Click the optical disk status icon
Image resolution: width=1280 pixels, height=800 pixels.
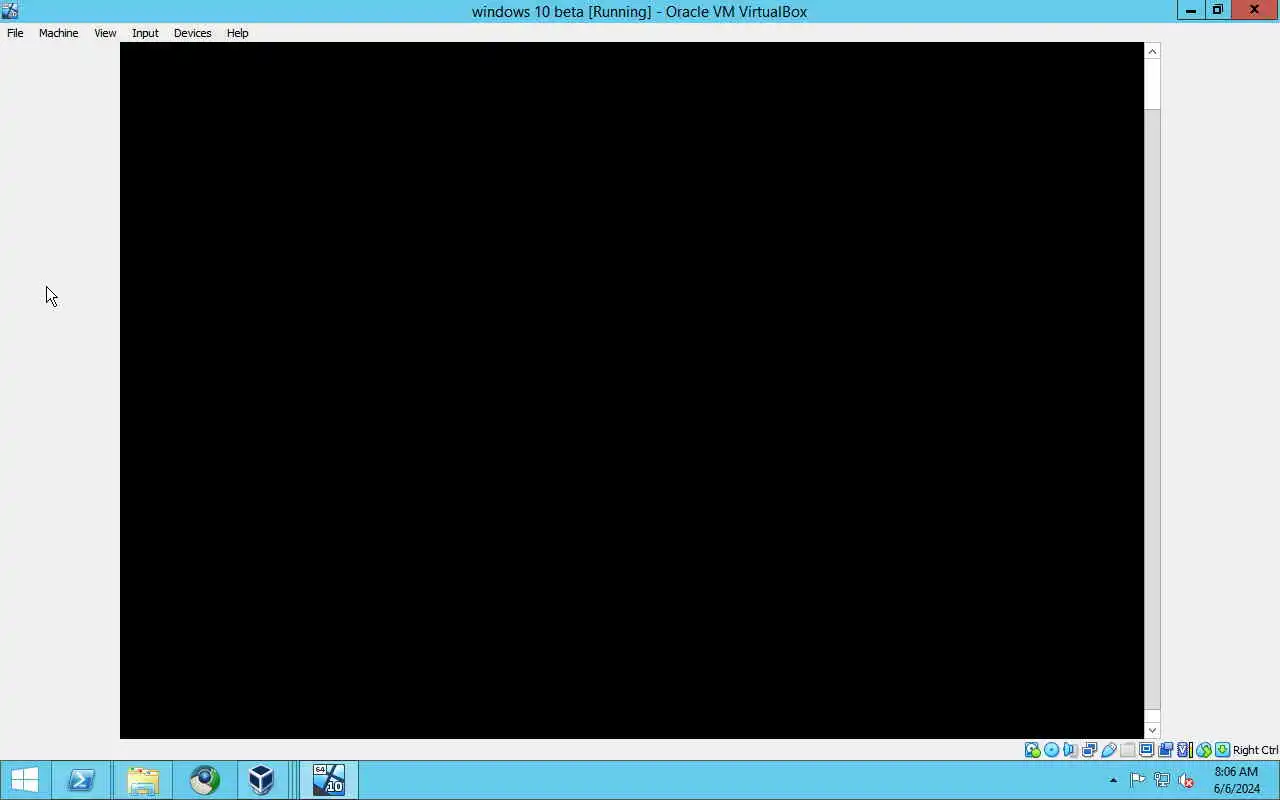(1052, 750)
